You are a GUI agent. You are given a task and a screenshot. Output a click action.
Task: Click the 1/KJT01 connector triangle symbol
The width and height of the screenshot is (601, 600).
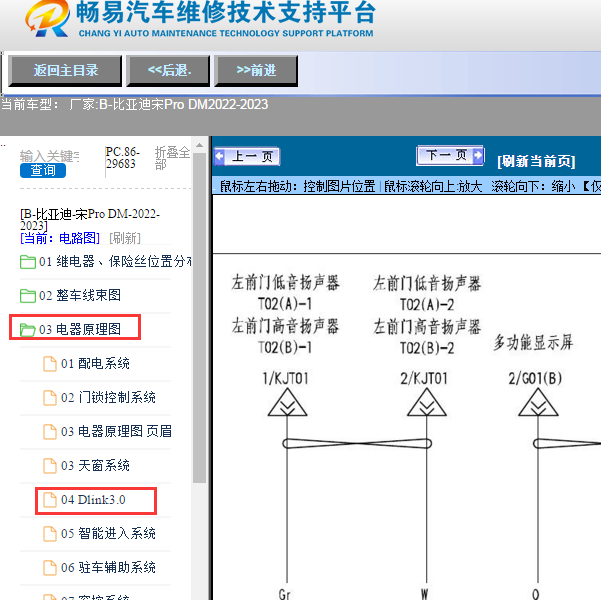point(287,403)
